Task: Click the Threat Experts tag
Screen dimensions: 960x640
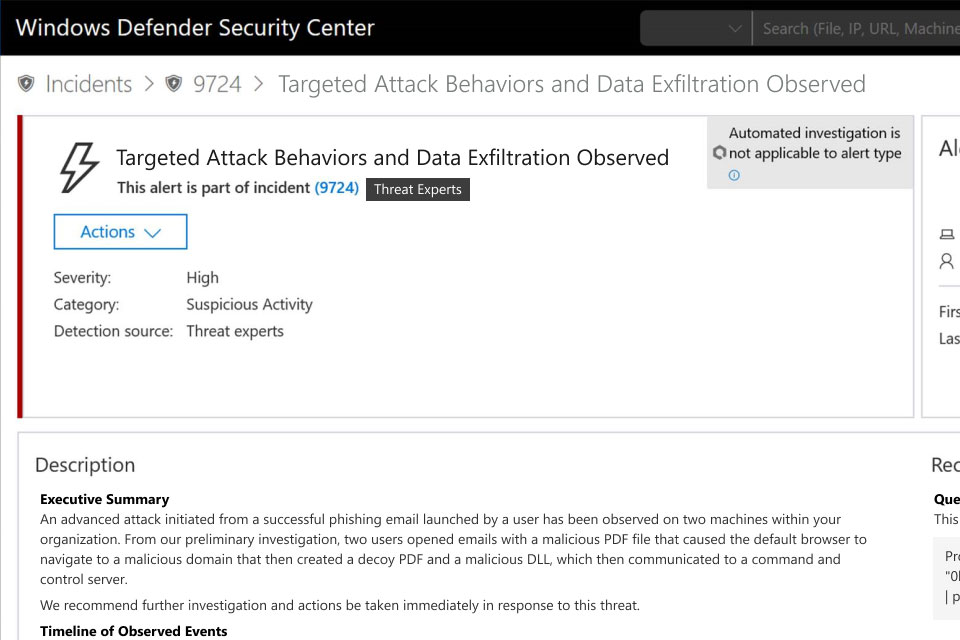Action: tap(418, 189)
